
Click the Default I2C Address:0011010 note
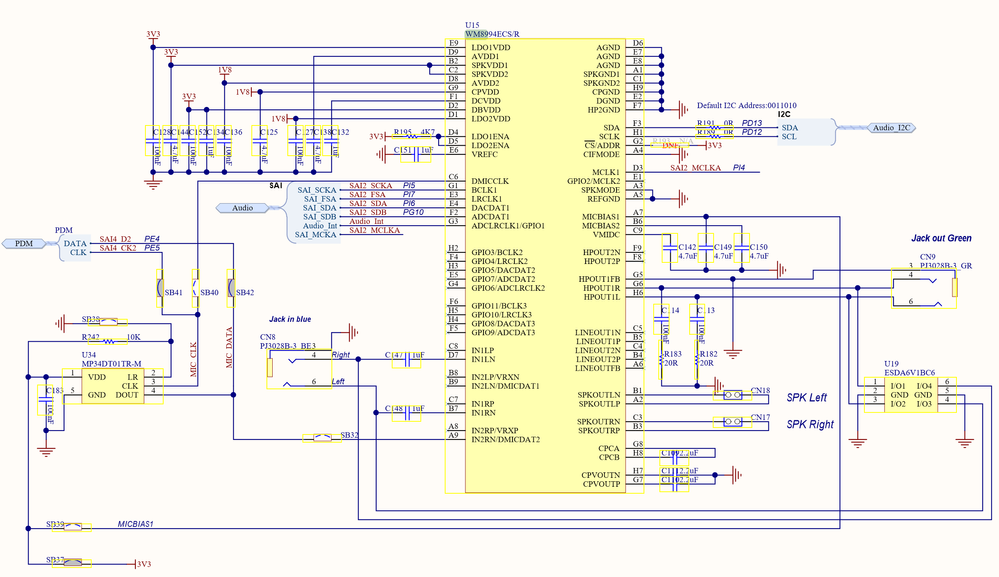click(x=746, y=106)
